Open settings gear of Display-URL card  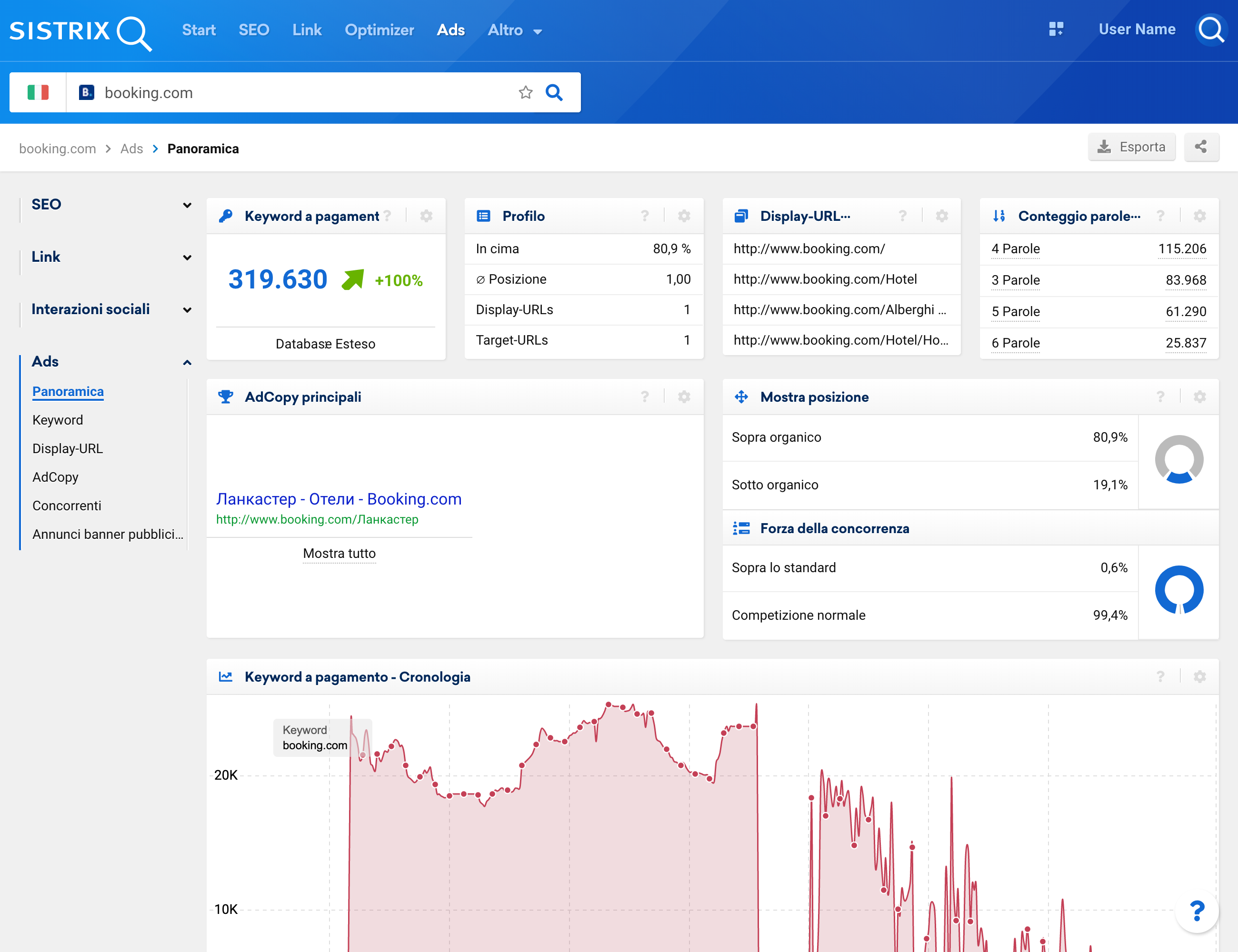pyautogui.click(x=942, y=216)
